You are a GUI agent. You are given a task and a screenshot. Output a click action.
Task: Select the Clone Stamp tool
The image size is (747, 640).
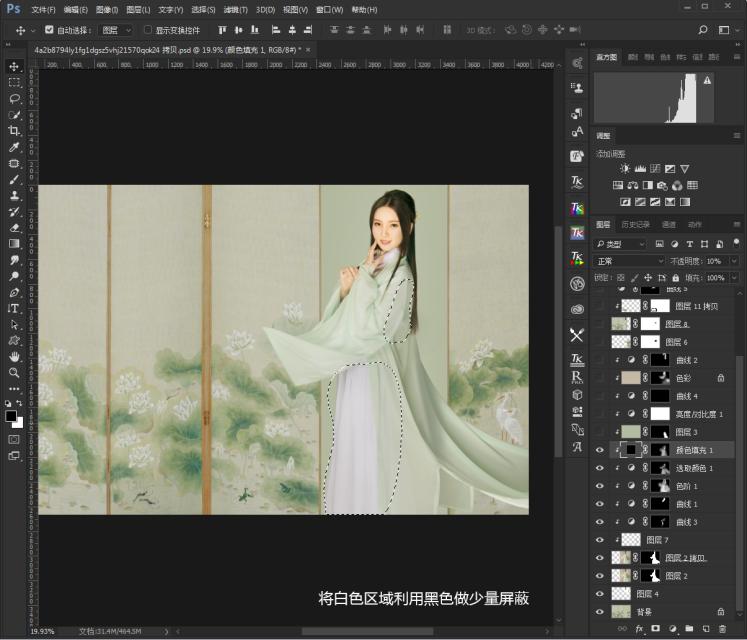tap(14, 196)
